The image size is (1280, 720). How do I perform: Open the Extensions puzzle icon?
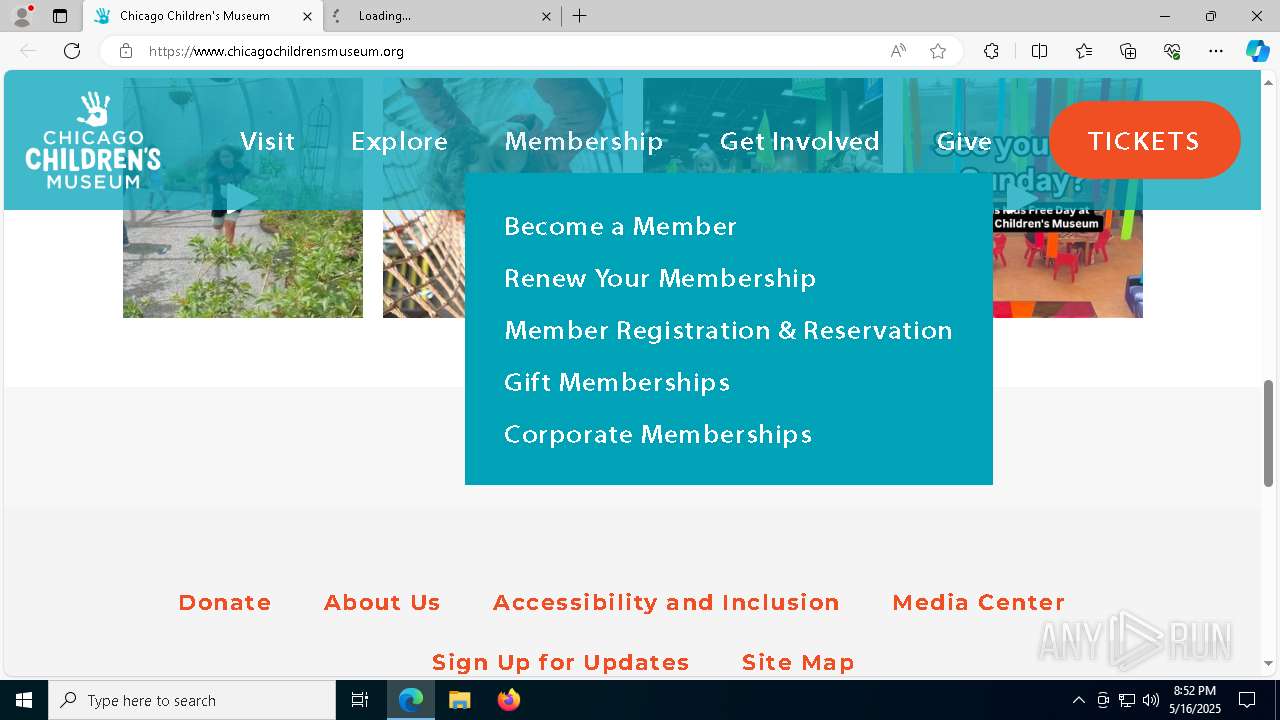tap(991, 51)
